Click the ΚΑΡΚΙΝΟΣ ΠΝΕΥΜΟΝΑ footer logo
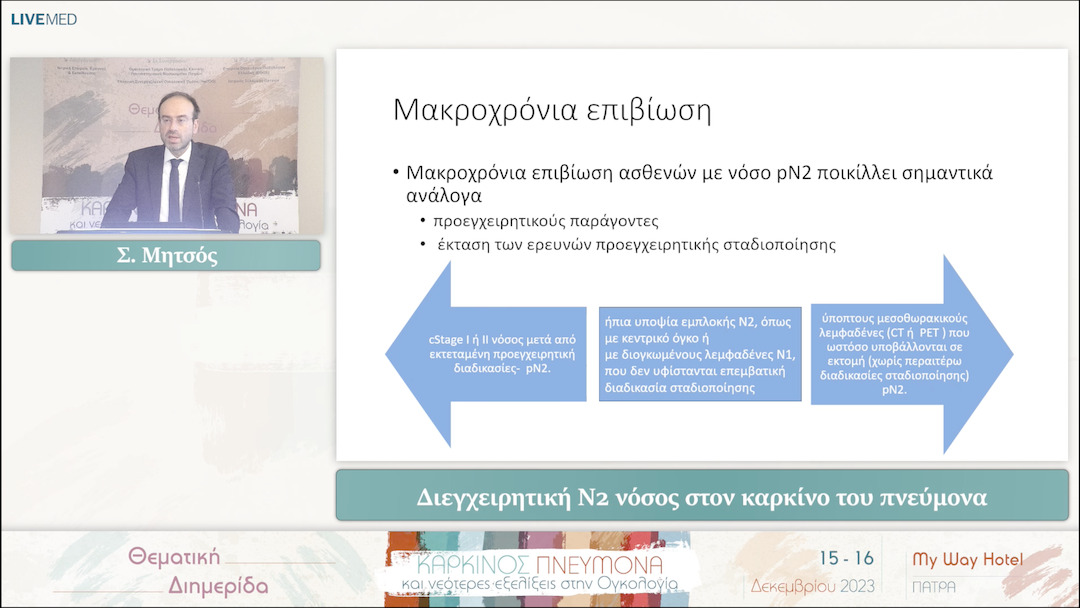Image resolution: width=1080 pixels, height=608 pixels. pyautogui.click(x=540, y=570)
